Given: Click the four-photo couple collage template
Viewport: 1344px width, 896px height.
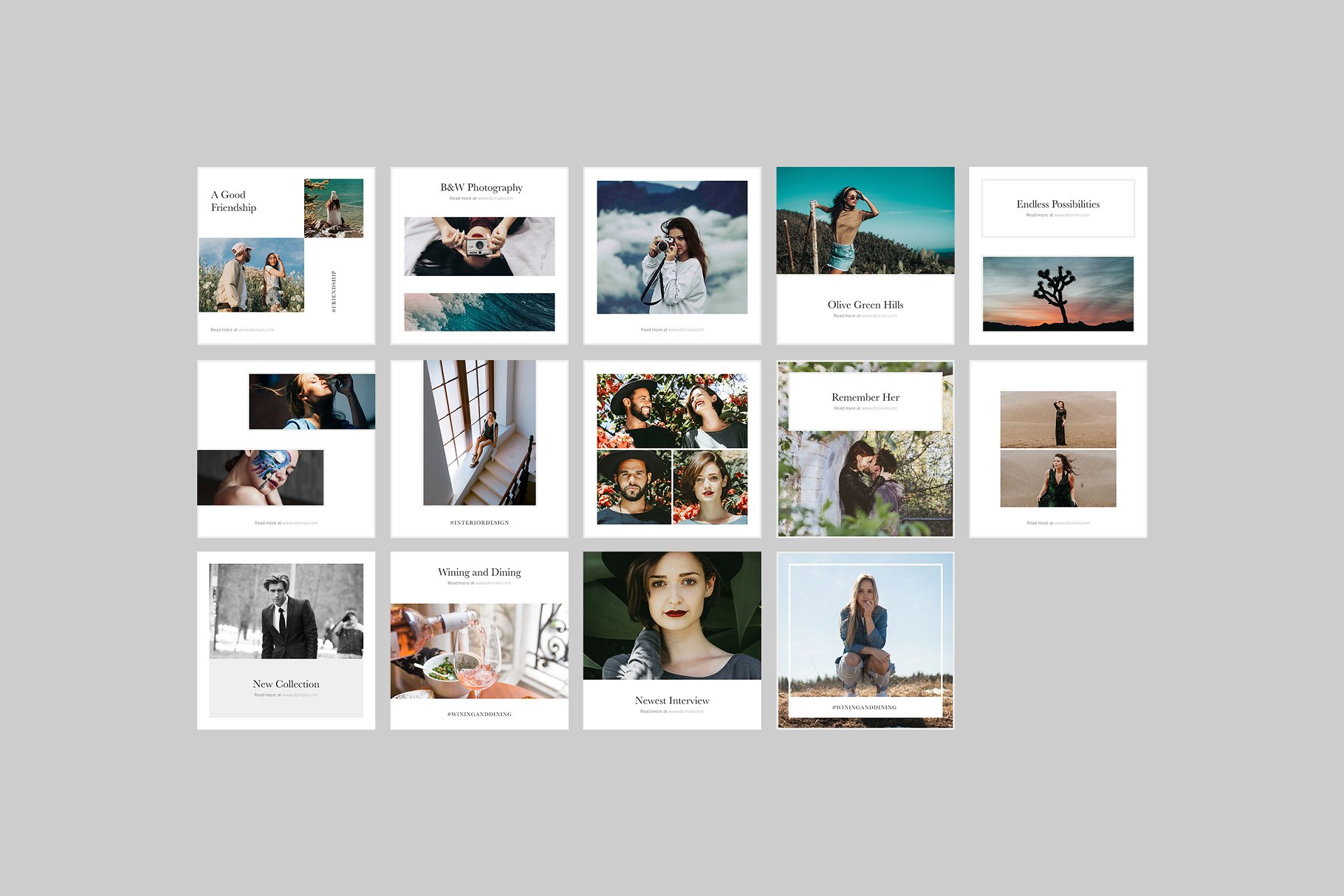Looking at the screenshot, I should (x=672, y=449).
